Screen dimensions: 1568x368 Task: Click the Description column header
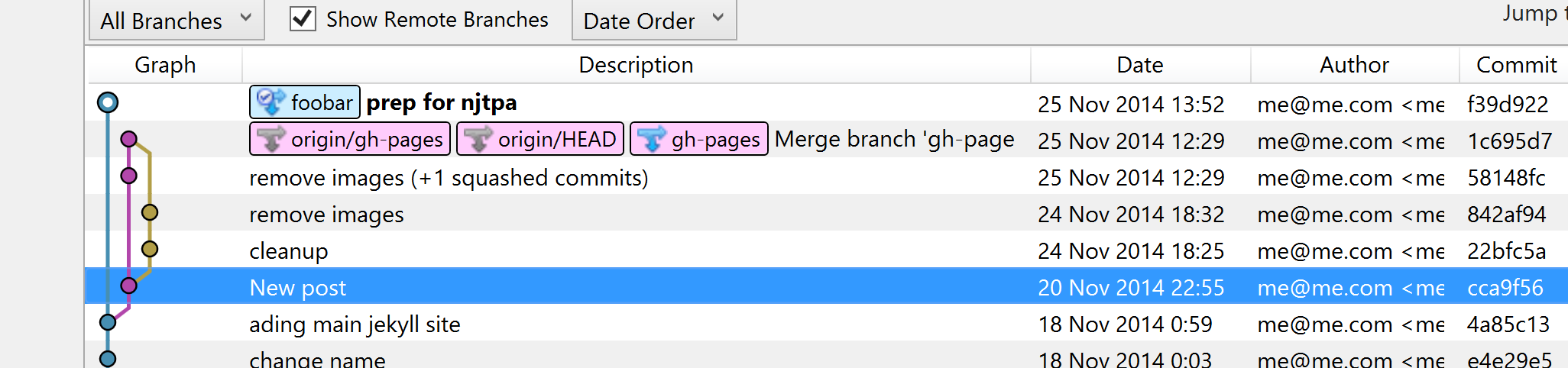636,65
